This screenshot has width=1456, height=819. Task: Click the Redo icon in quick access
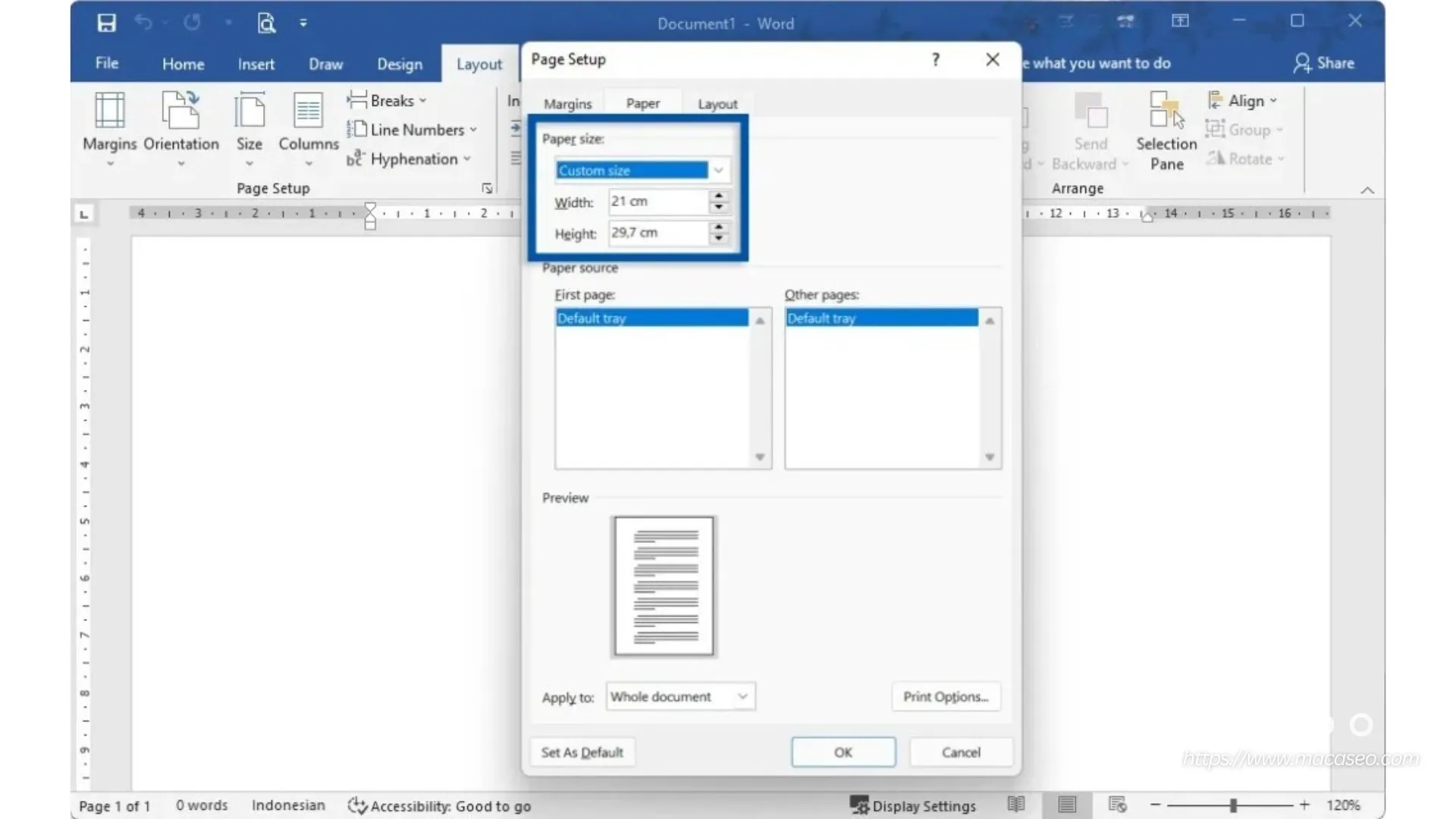click(x=193, y=23)
